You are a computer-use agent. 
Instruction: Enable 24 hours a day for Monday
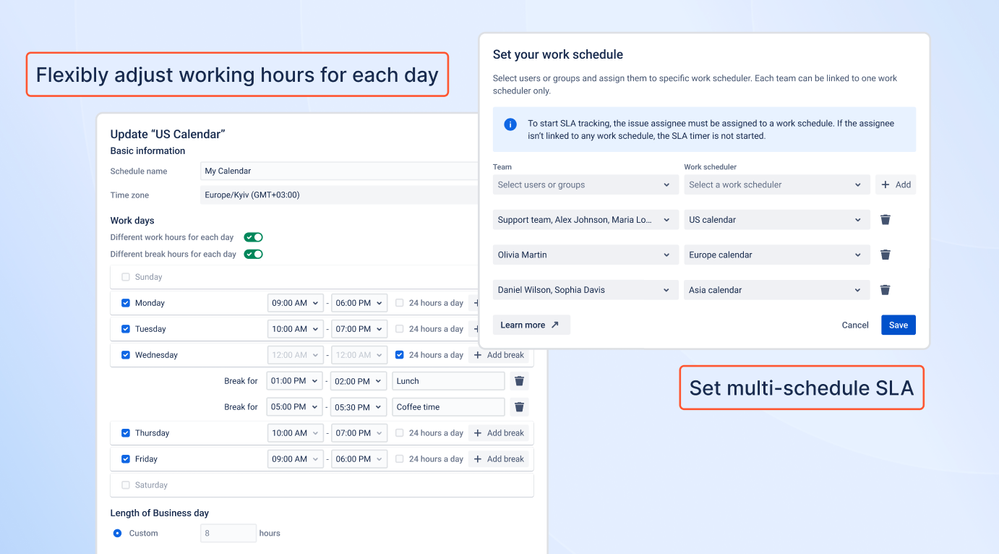click(399, 303)
